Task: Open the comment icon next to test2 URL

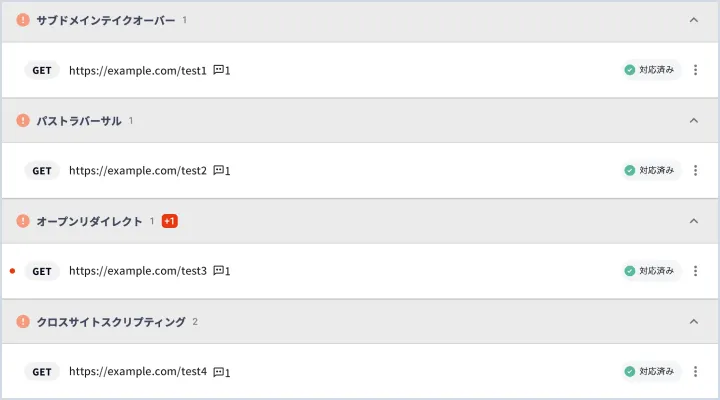Action: coord(219,170)
